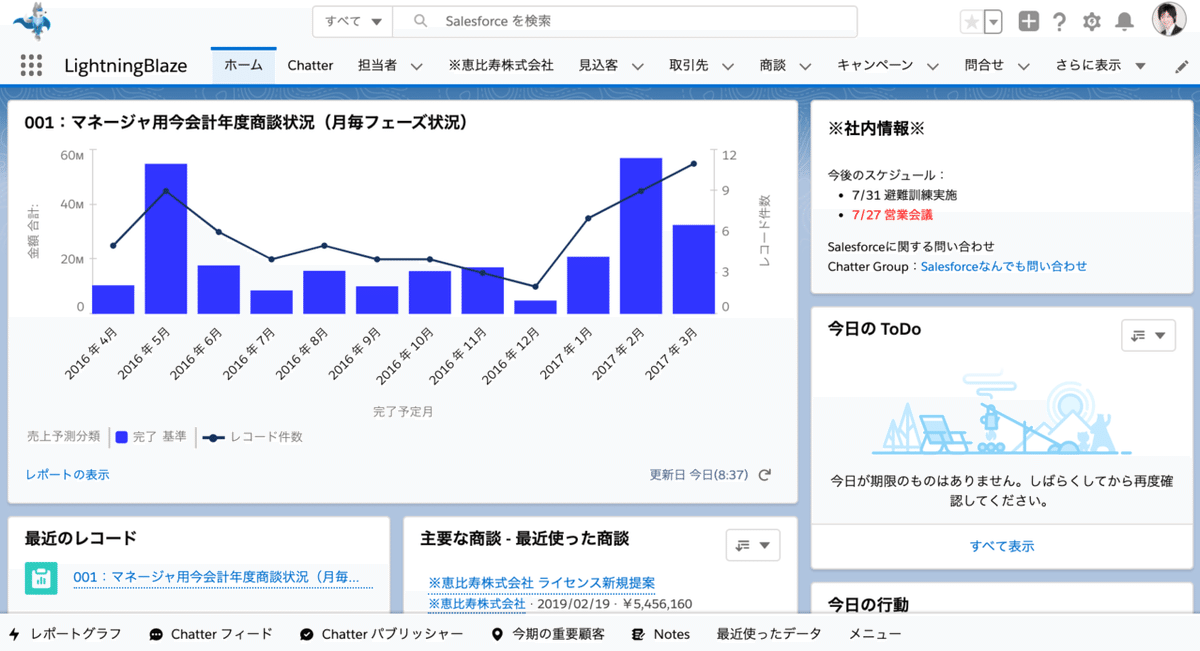The image size is (1200, 651).
Task: Open Chatter パブリッシャー utility bar item
Action: tap(381, 634)
